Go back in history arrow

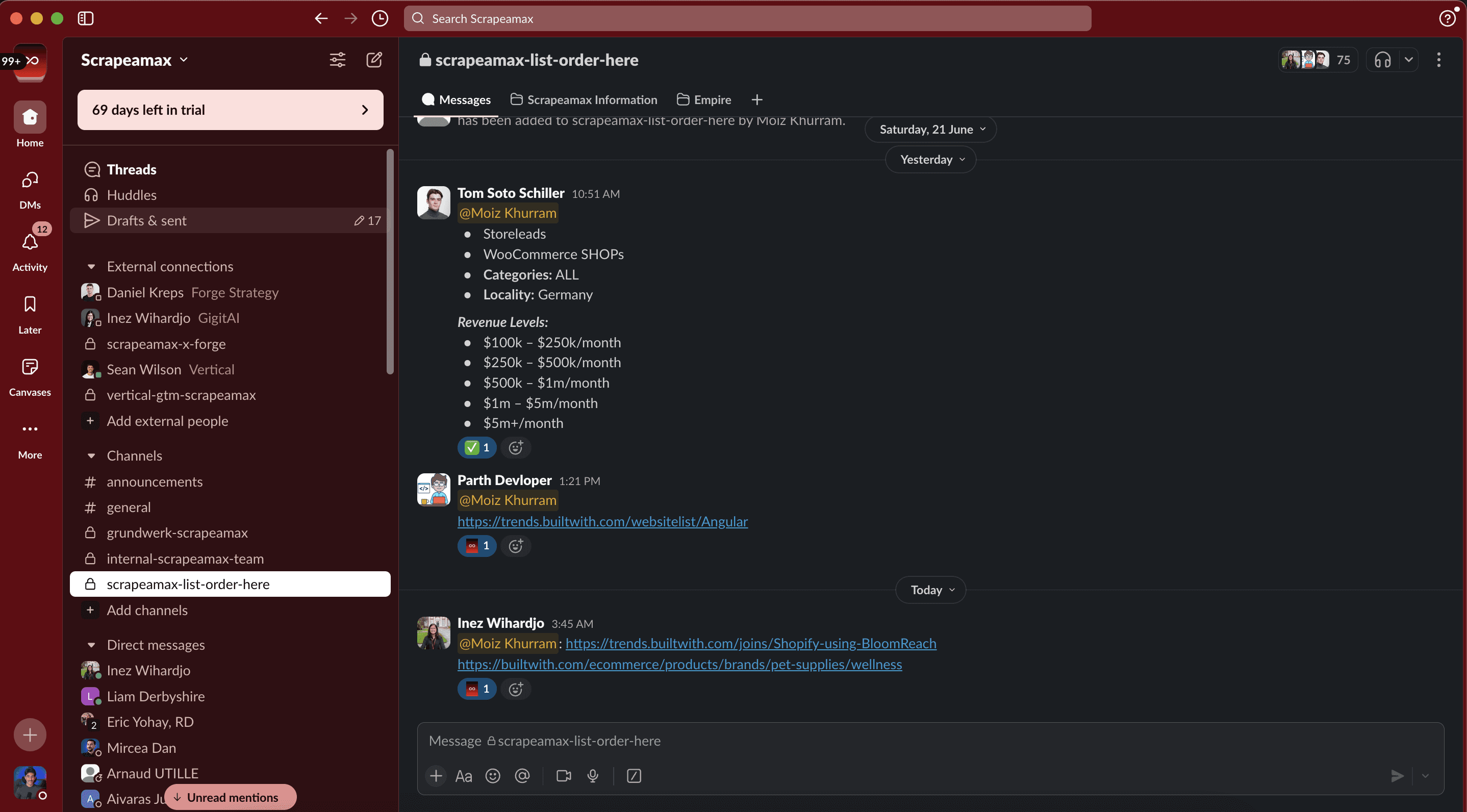click(x=321, y=18)
